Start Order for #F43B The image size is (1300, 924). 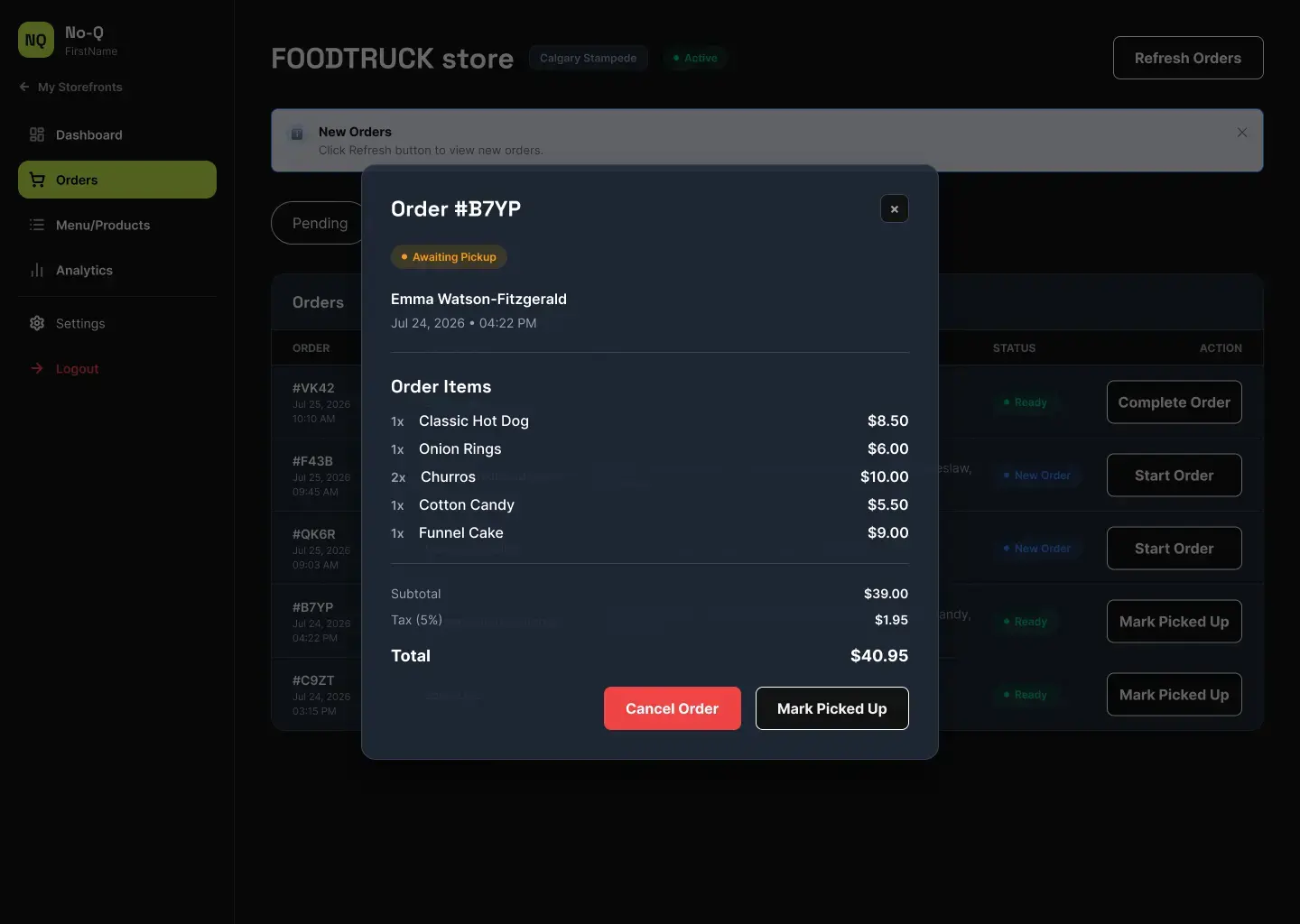tap(1175, 476)
